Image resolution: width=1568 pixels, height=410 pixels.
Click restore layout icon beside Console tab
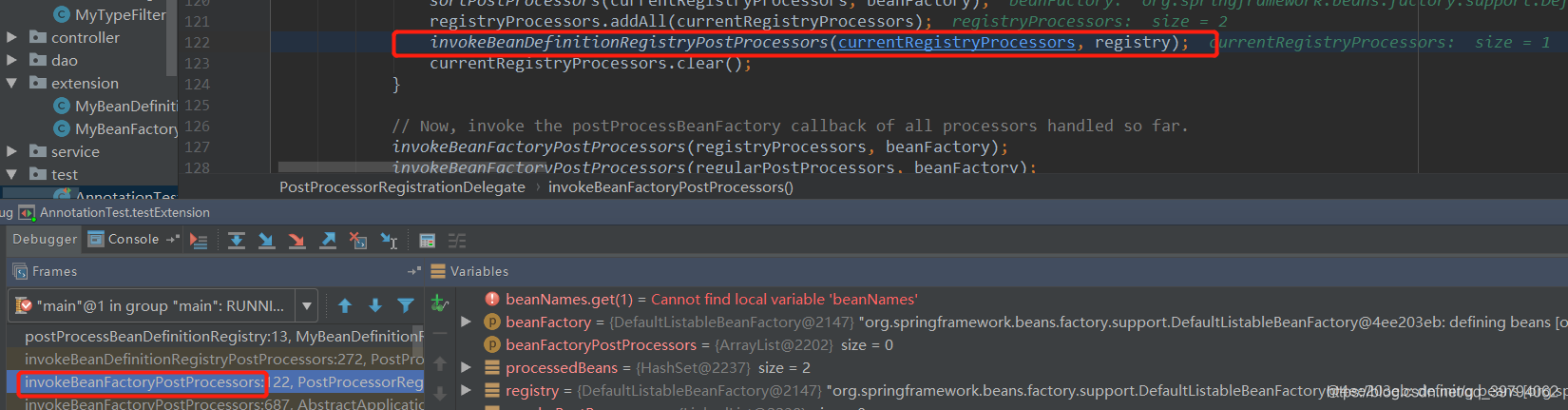pos(172,240)
